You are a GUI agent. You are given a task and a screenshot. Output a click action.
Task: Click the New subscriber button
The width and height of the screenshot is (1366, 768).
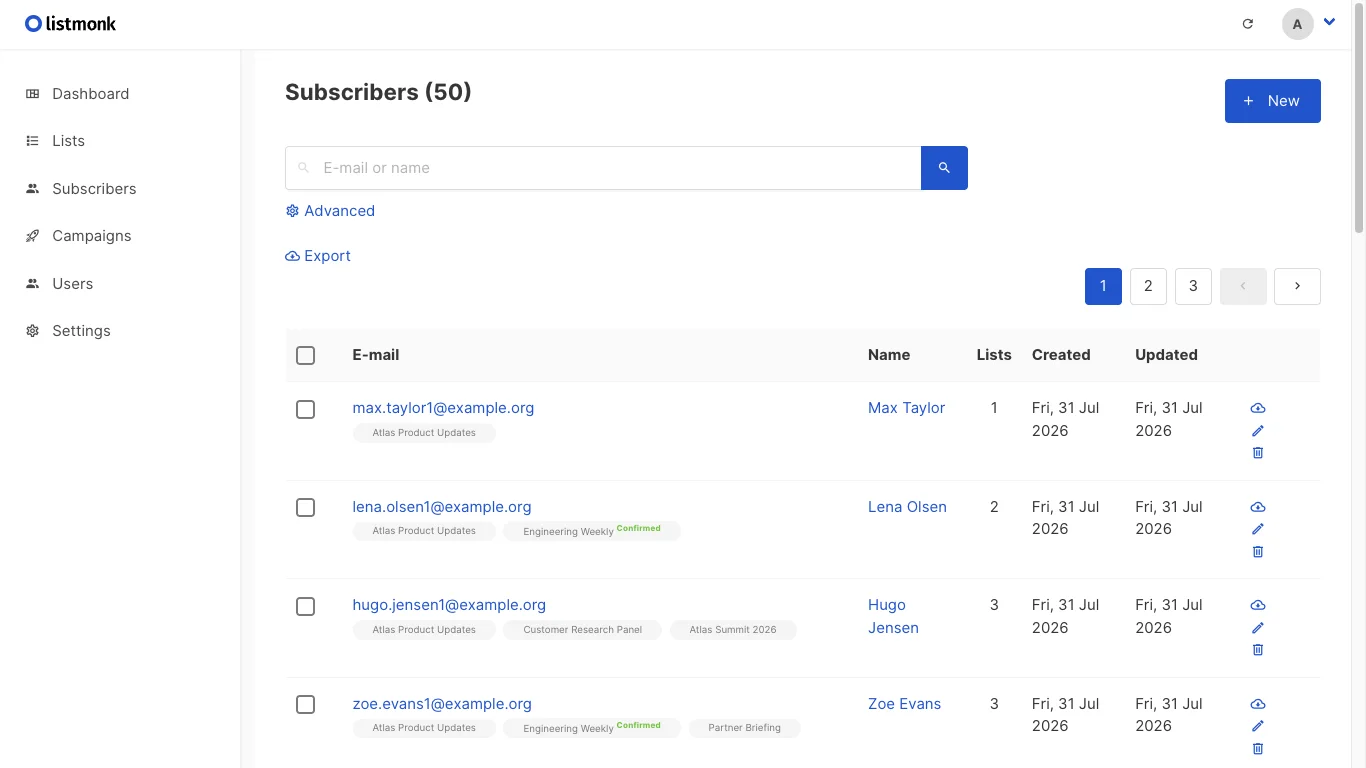pos(1272,101)
